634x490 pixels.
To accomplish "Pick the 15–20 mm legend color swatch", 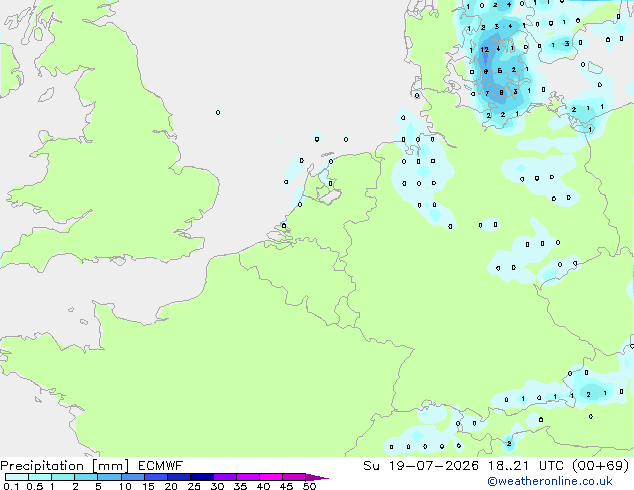I will (155, 477).
